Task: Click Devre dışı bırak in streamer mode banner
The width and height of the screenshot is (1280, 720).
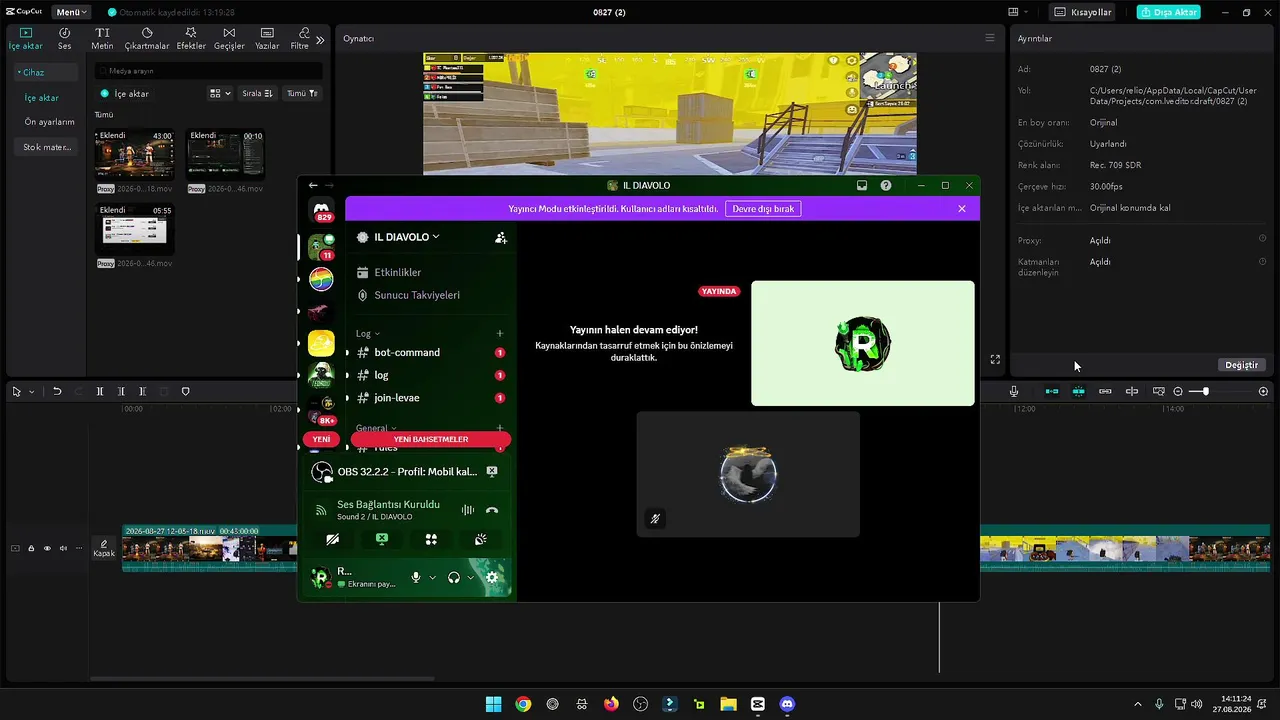Action: point(763,209)
